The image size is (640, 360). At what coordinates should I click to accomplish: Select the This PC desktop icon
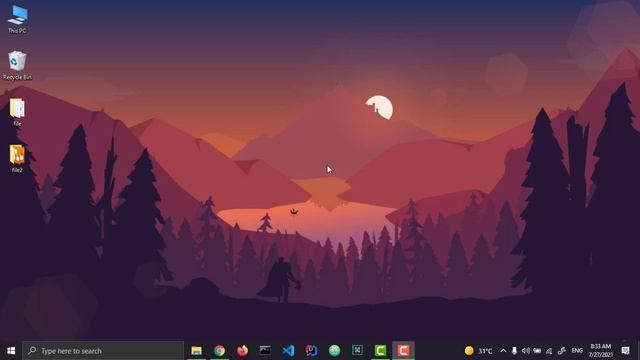[x=17, y=19]
